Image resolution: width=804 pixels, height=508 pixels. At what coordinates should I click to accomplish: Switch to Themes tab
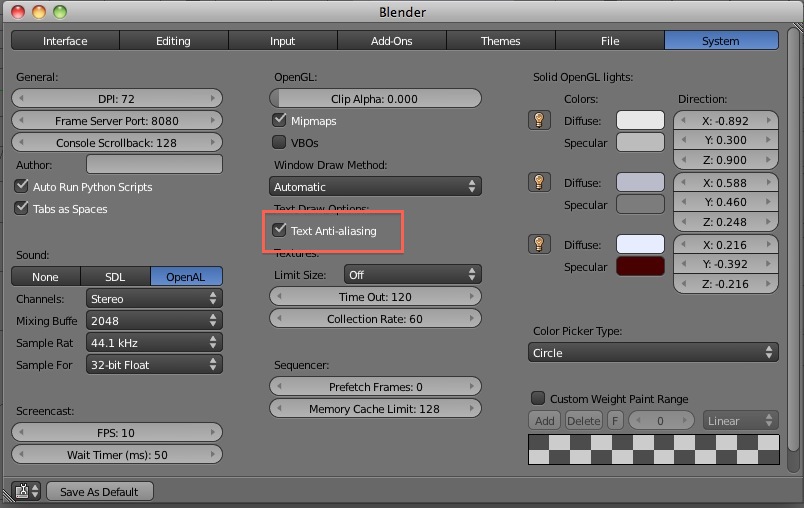click(500, 40)
